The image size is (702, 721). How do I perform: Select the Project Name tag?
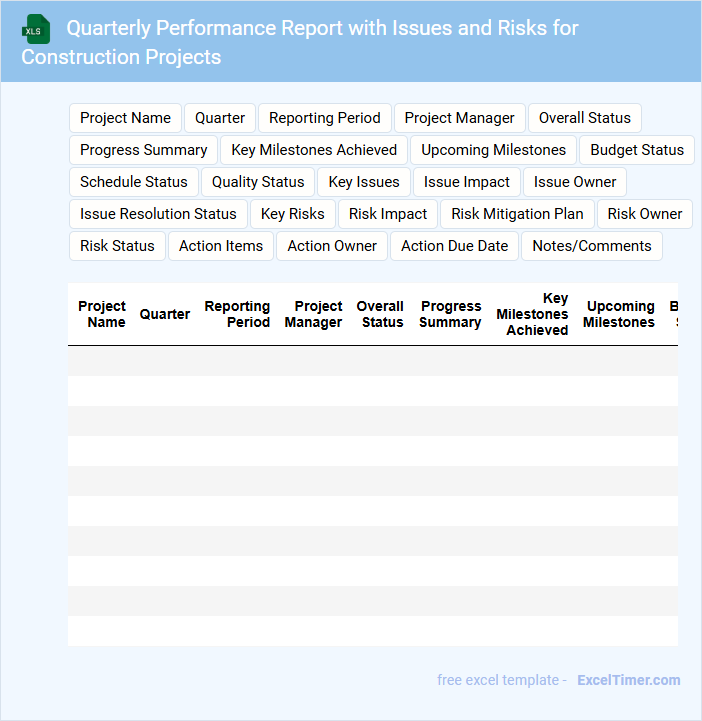[x=125, y=118]
